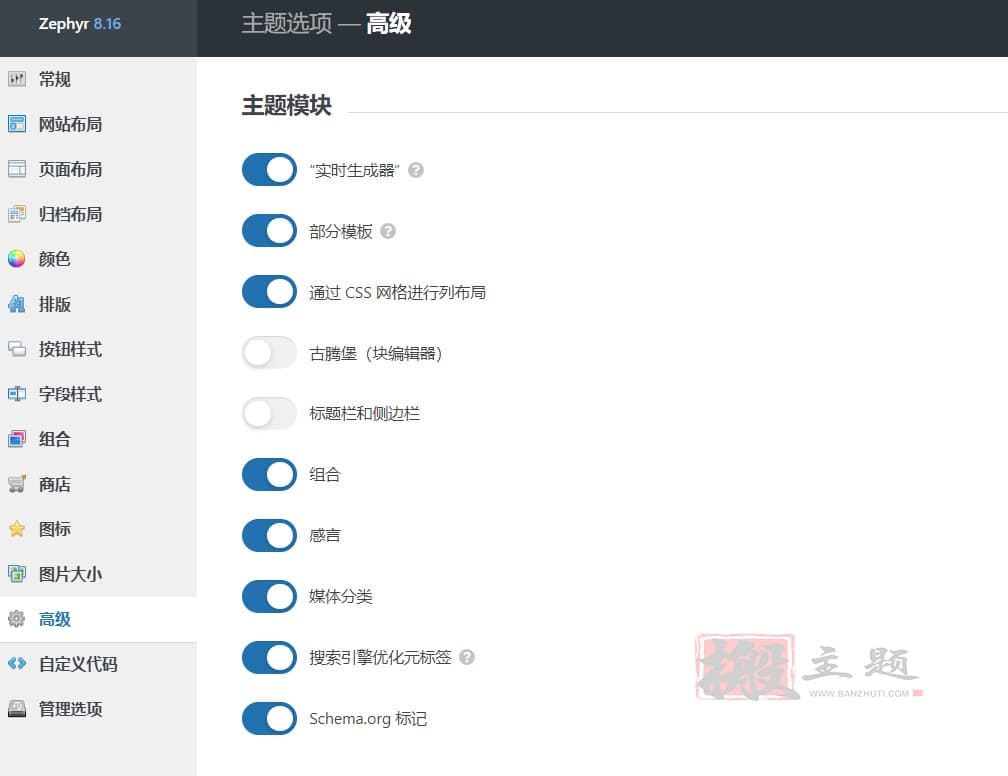The width and height of the screenshot is (1008, 776).
Task: Click the 归档布局 icon
Action: [17, 214]
